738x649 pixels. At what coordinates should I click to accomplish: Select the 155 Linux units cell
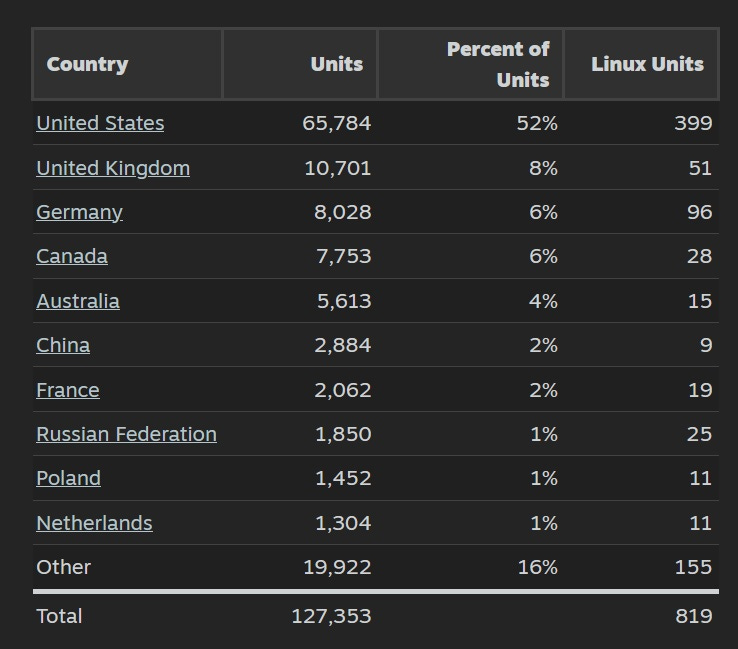point(693,567)
